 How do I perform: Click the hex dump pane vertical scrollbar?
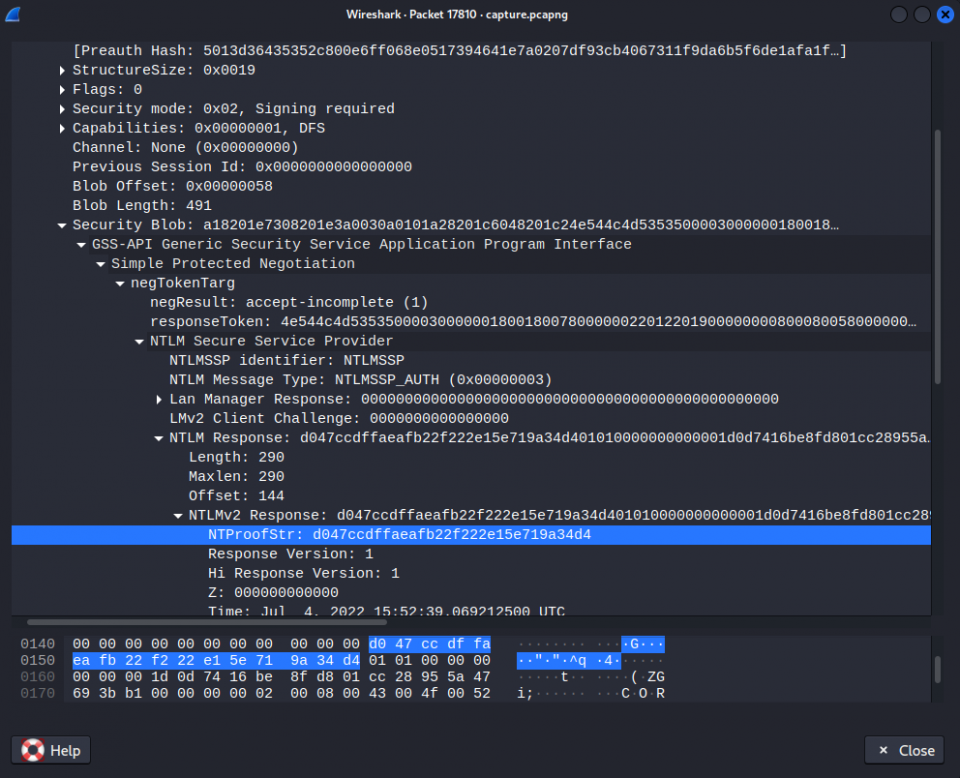pos(937,669)
